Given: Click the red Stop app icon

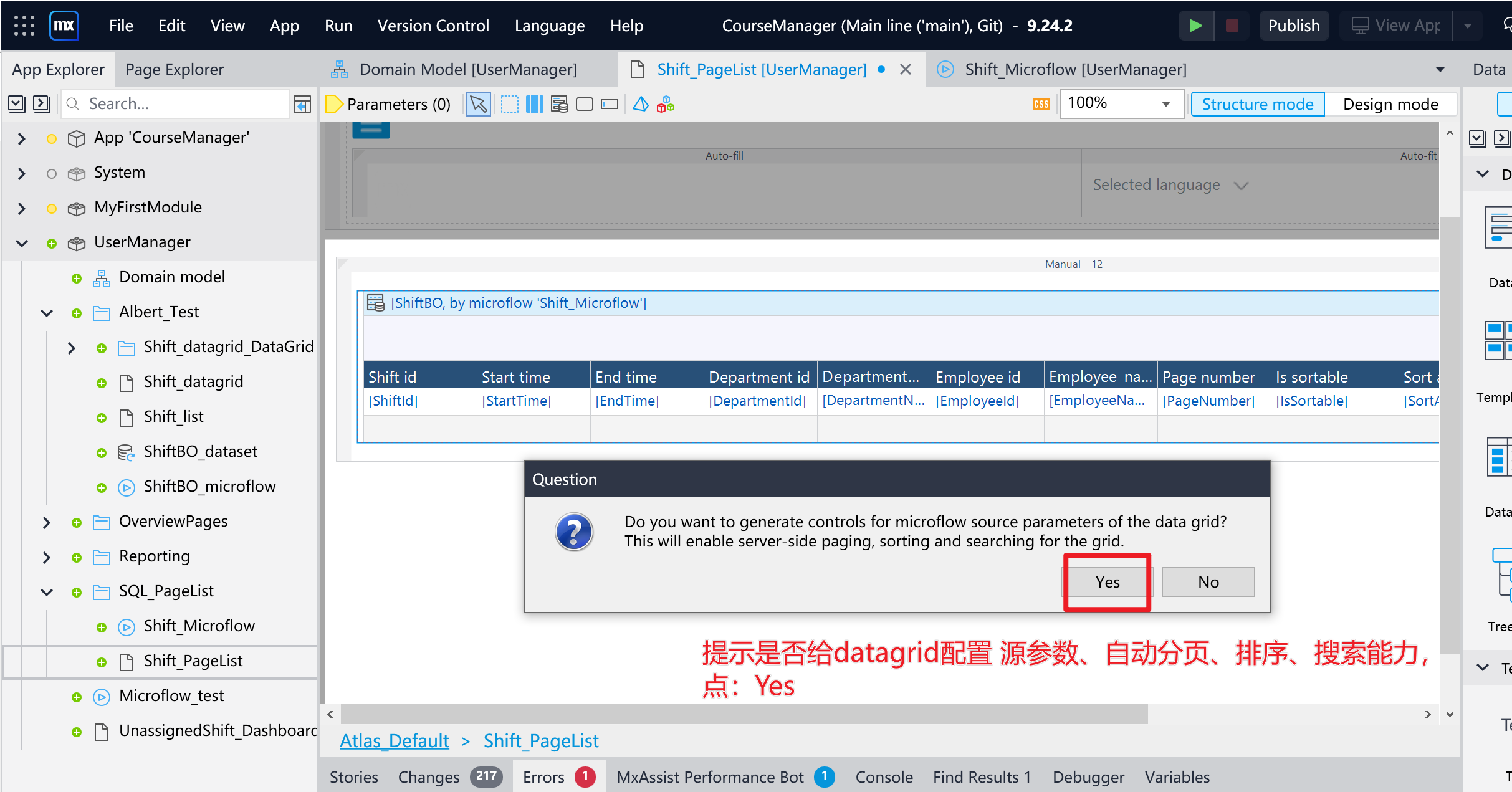Looking at the screenshot, I should 1232,26.
